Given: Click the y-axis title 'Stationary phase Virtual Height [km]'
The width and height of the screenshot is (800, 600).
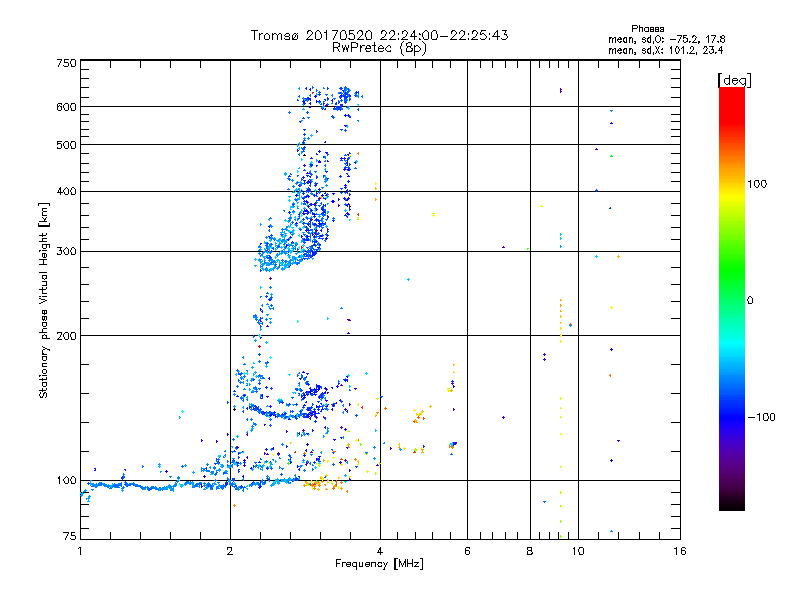Looking at the screenshot, I should point(43,300).
